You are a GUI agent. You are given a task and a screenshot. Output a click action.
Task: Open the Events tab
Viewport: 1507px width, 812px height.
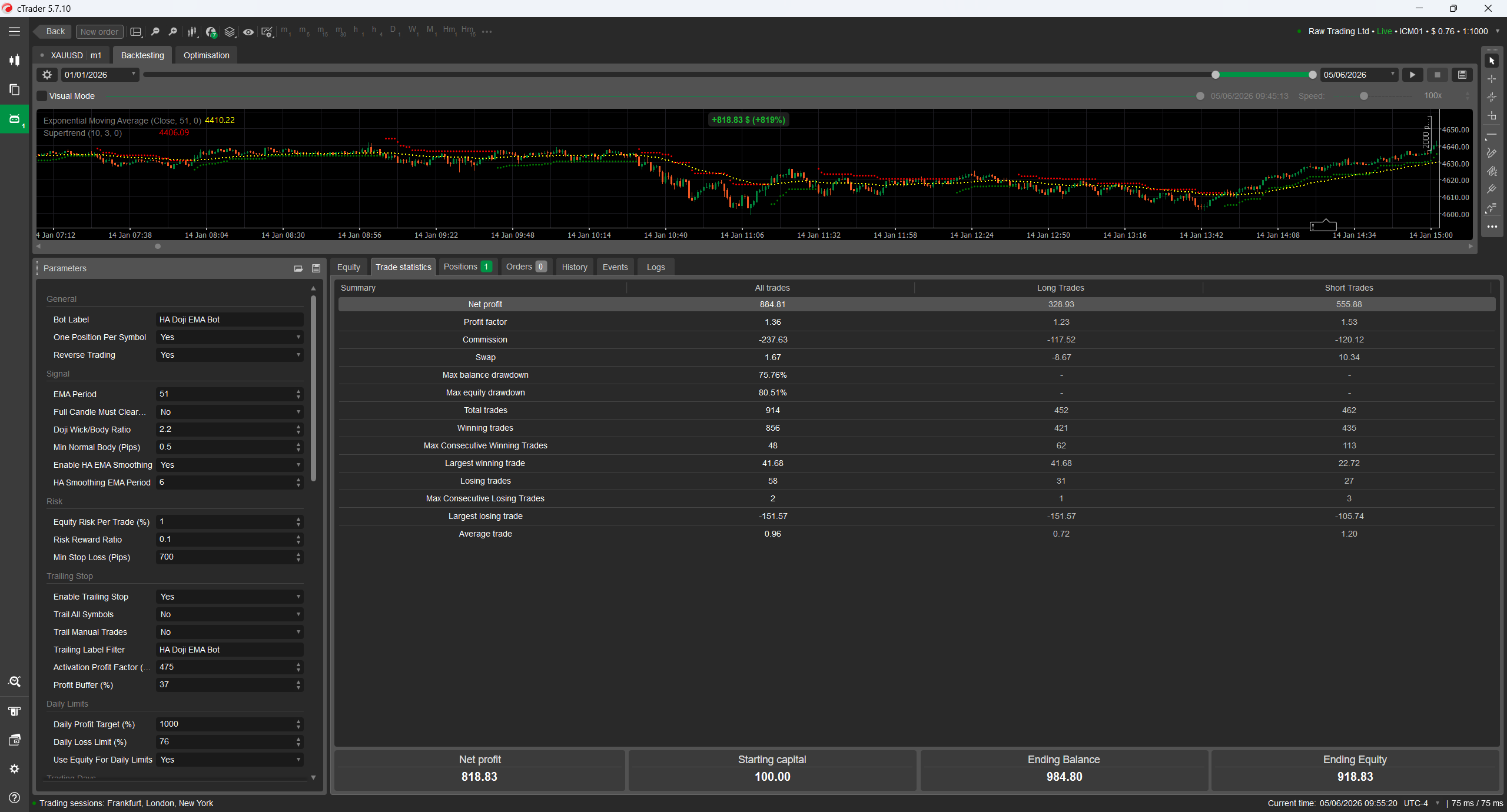(615, 267)
